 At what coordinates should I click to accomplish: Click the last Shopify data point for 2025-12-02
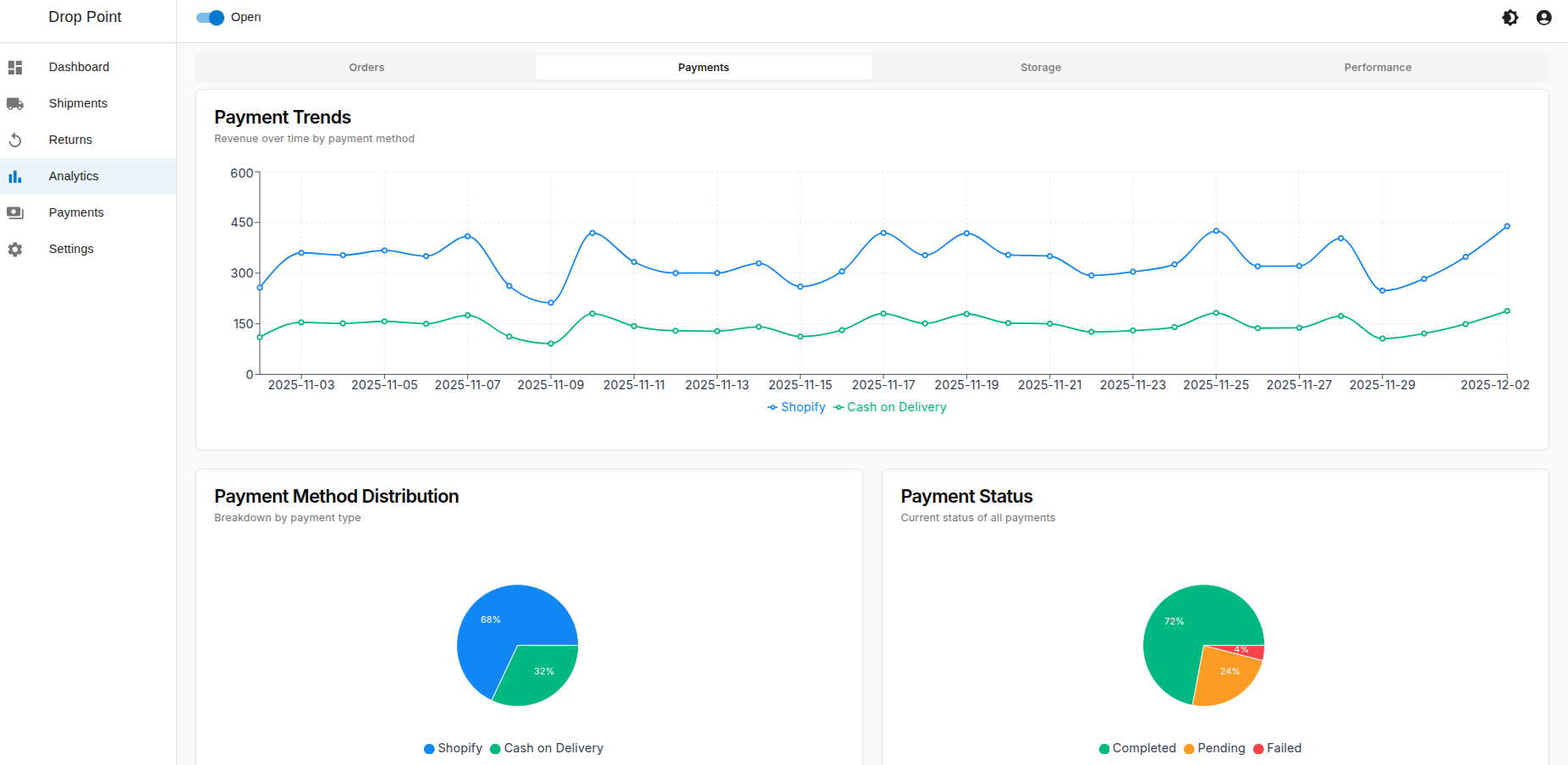pos(1506,227)
